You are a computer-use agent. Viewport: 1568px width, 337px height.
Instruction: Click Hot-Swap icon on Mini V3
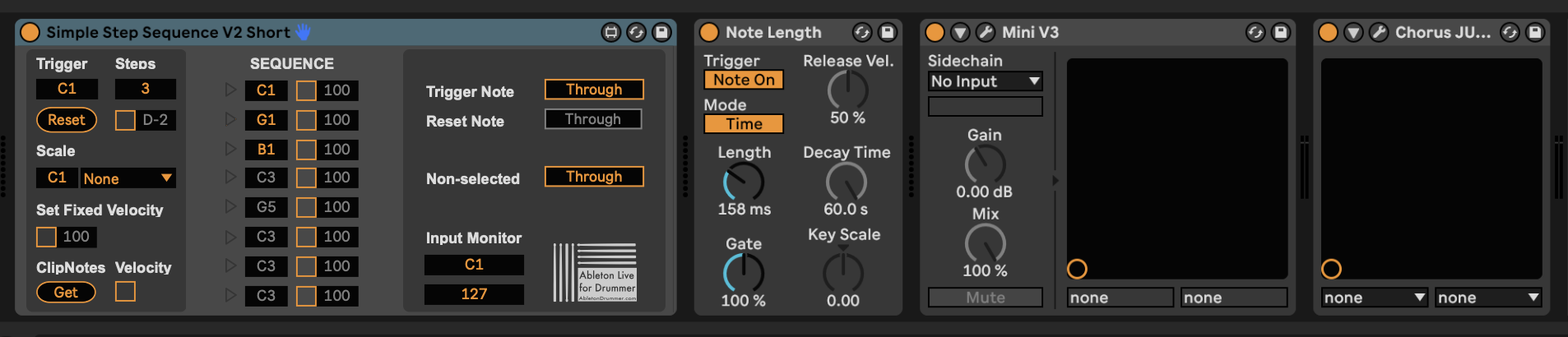[x=1255, y=32]
